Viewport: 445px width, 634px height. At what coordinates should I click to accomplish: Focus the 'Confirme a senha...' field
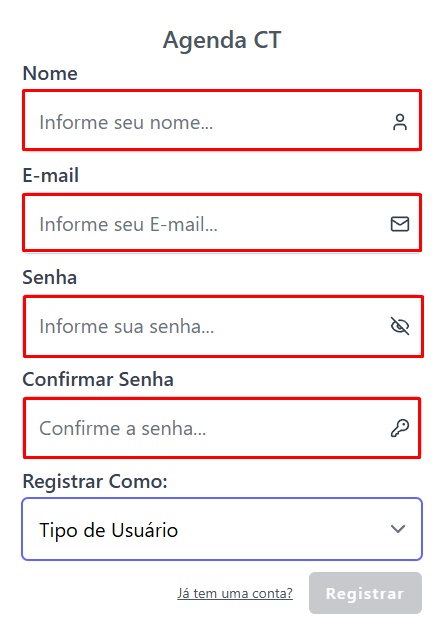click(x=222, y=428)
